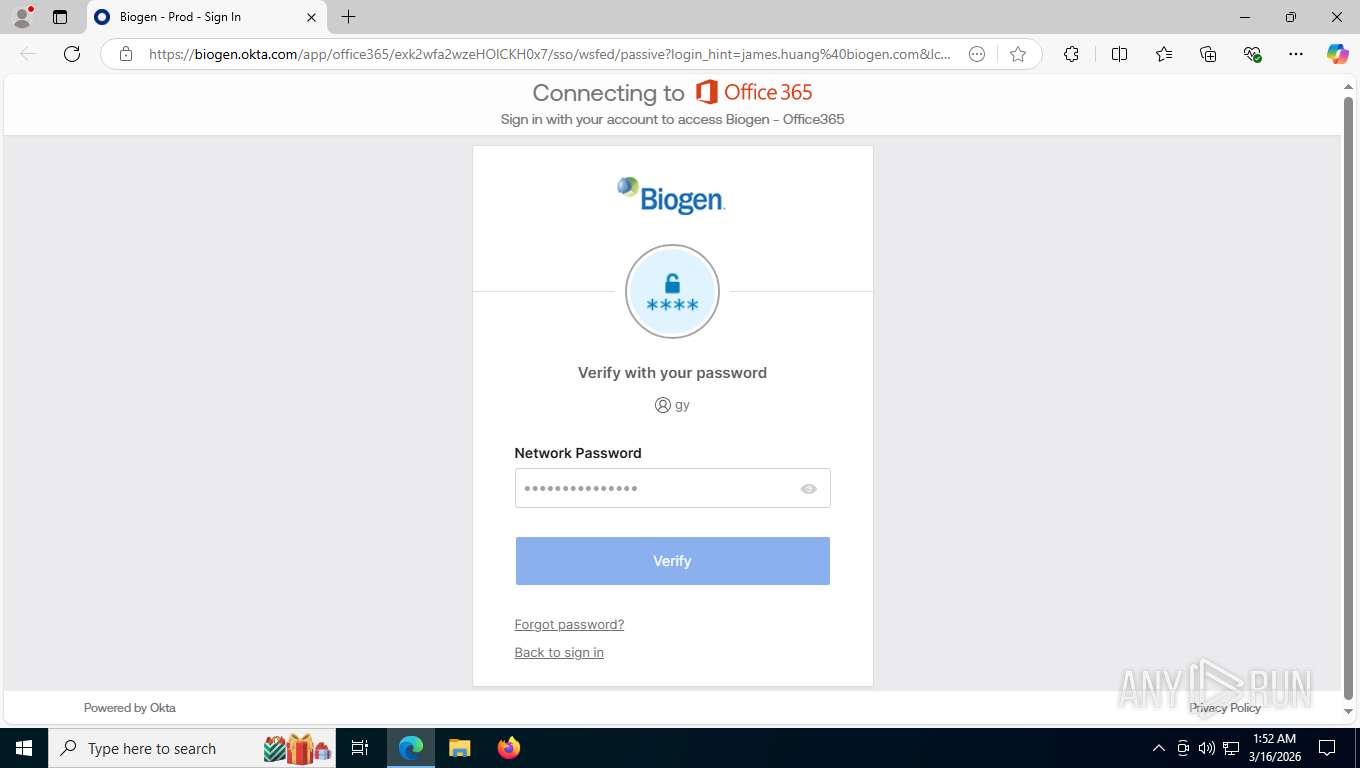Click the vertical scrollbar thumb
The height and width of the screenshot is (768, 1360).
1348,398
